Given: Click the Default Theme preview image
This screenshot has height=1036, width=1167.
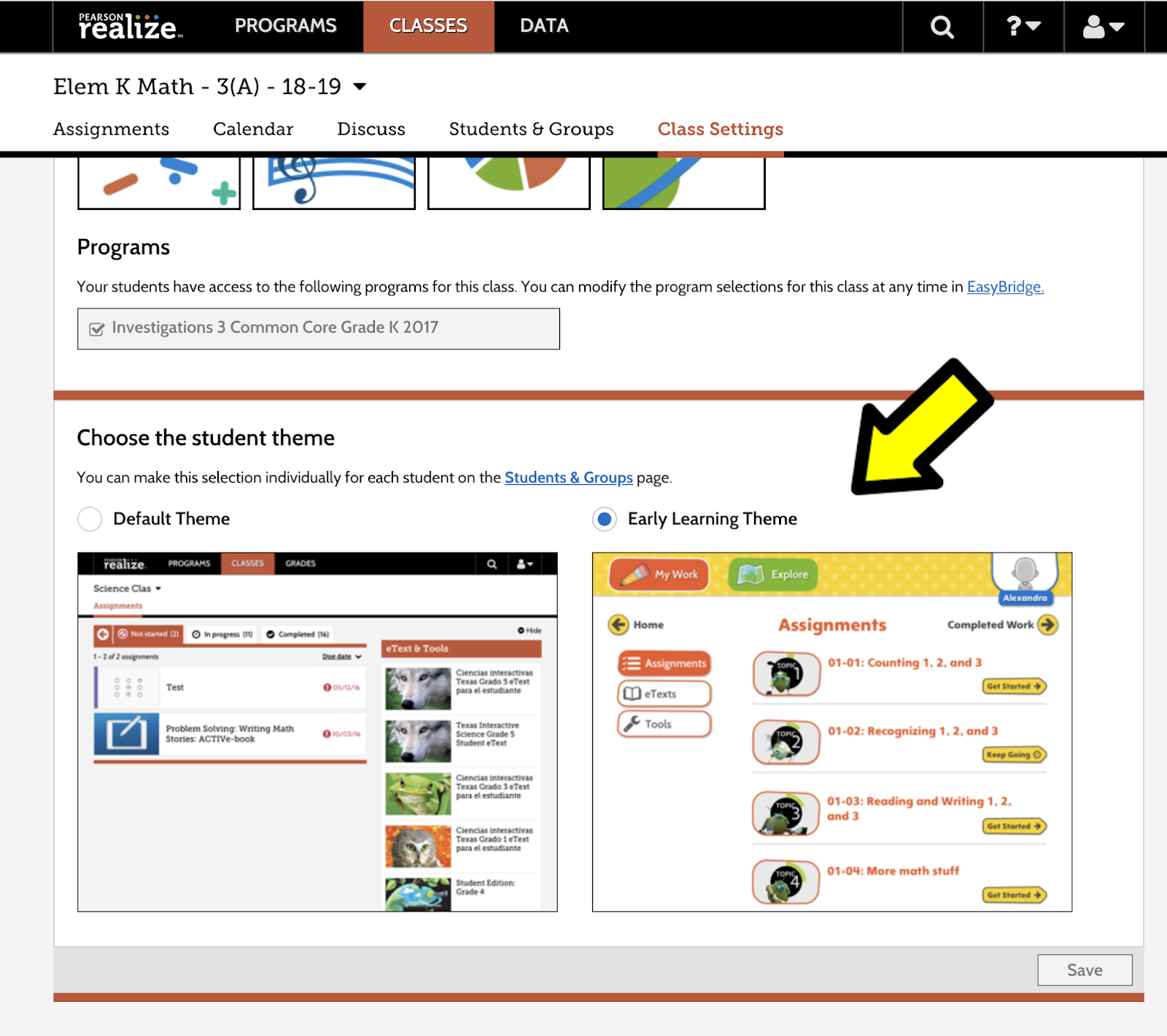Looking at the screenshot, I should (317, 732).
